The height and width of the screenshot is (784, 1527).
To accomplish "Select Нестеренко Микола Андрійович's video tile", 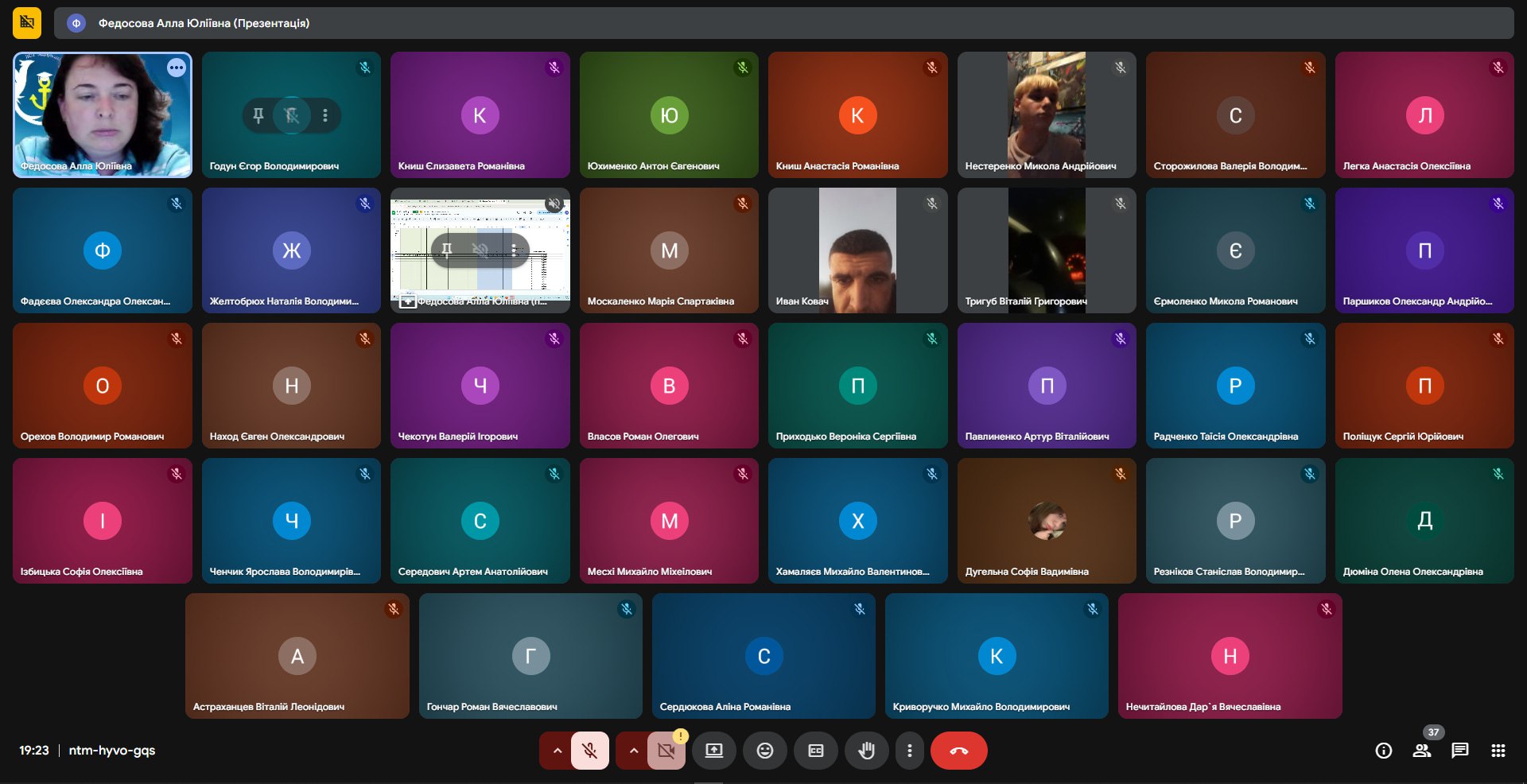I will 1046,114.
